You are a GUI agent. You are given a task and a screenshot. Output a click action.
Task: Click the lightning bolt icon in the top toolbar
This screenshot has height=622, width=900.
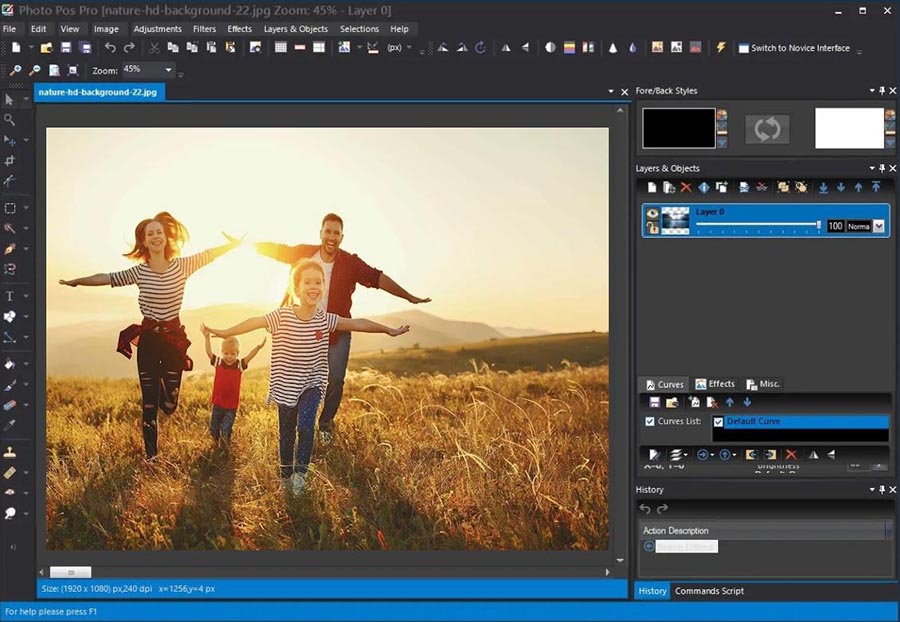click(720, 48)
